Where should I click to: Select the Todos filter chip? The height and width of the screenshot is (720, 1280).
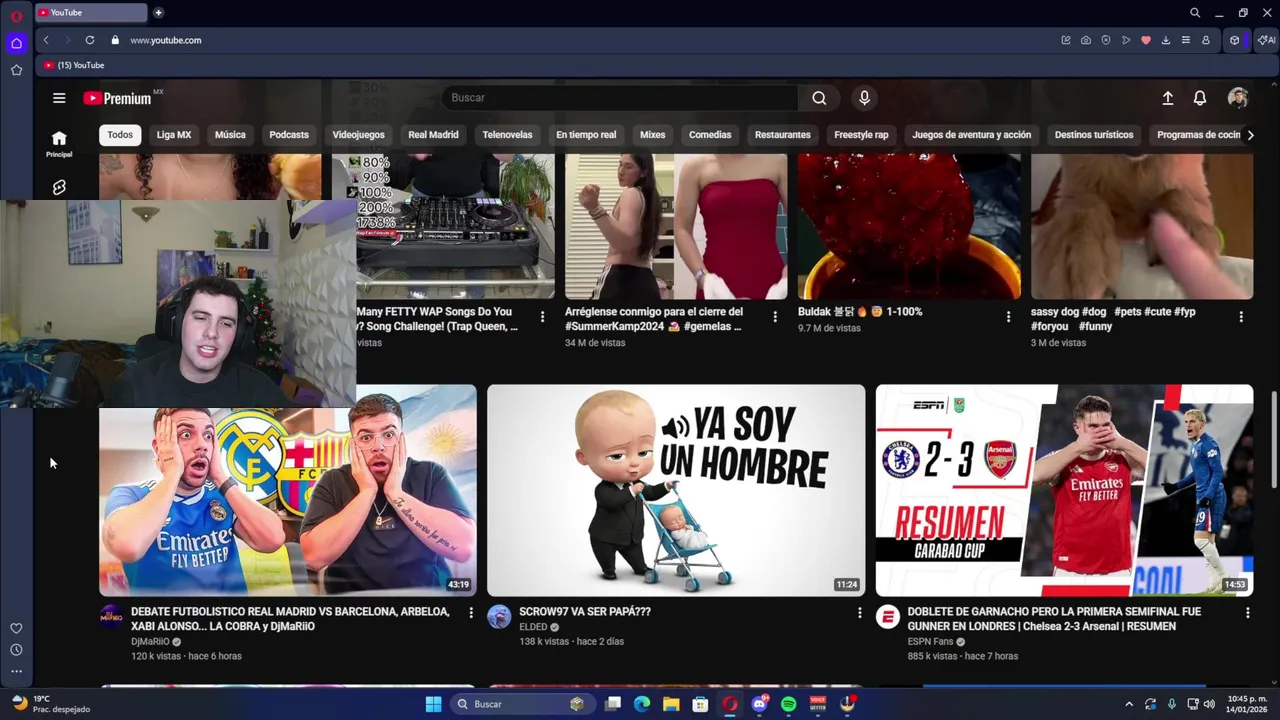[120, 135]
